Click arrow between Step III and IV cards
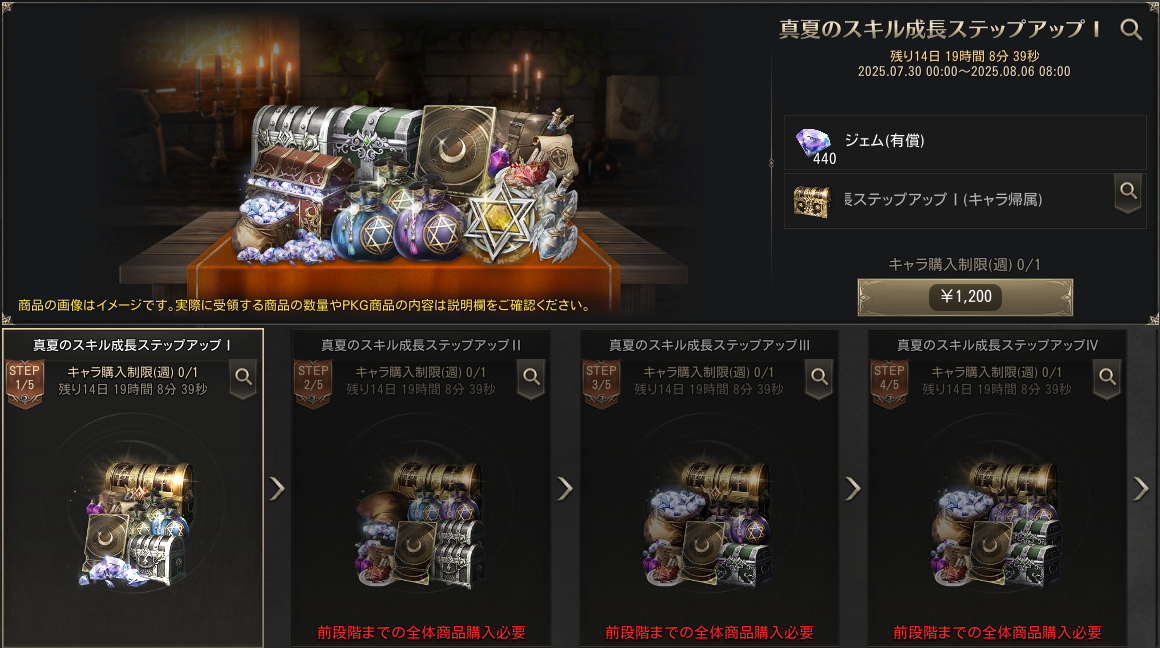Screen dimensions: 1160x648 [x=853, y=488]
